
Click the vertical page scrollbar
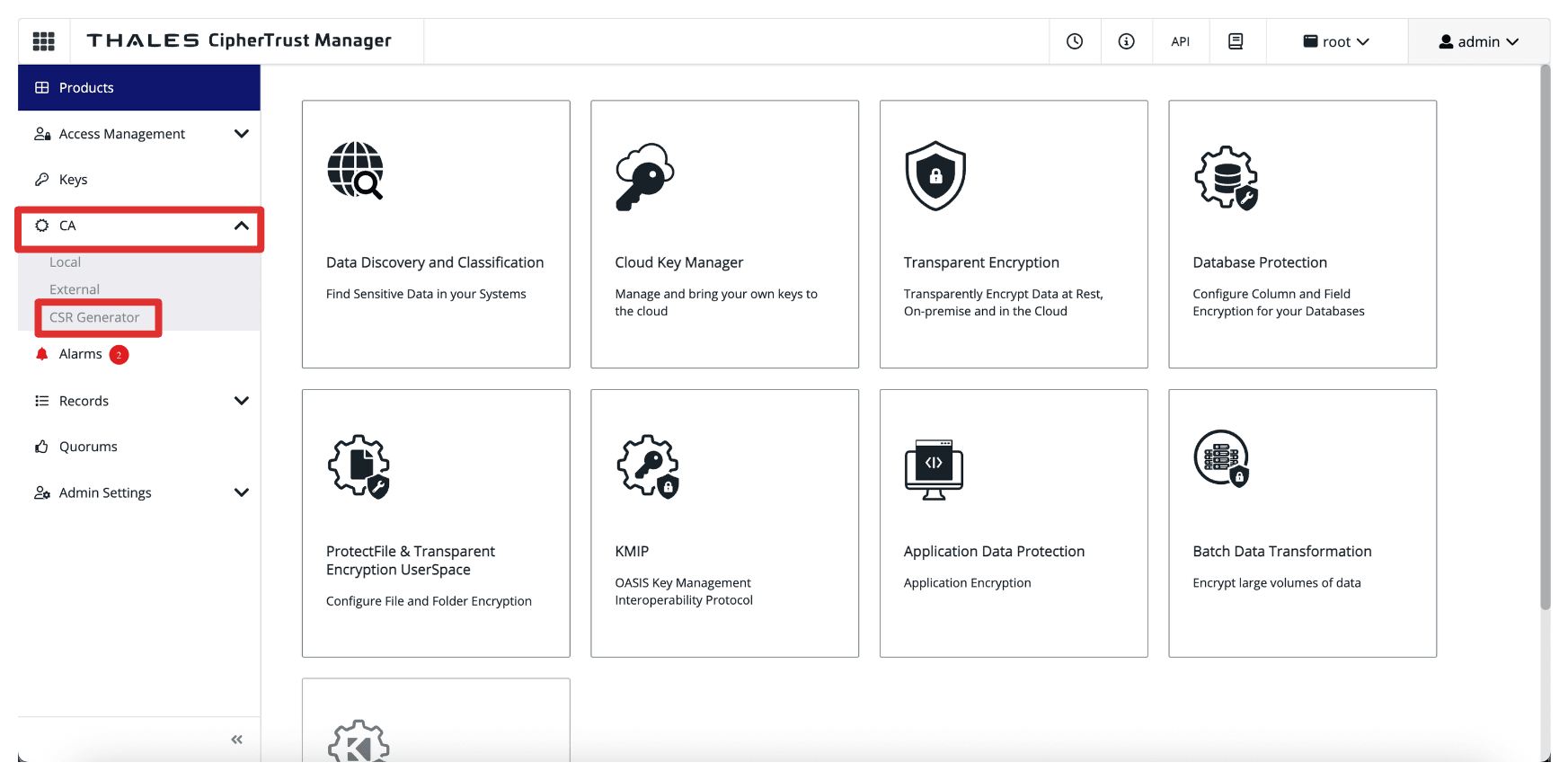coord(1546,337)
